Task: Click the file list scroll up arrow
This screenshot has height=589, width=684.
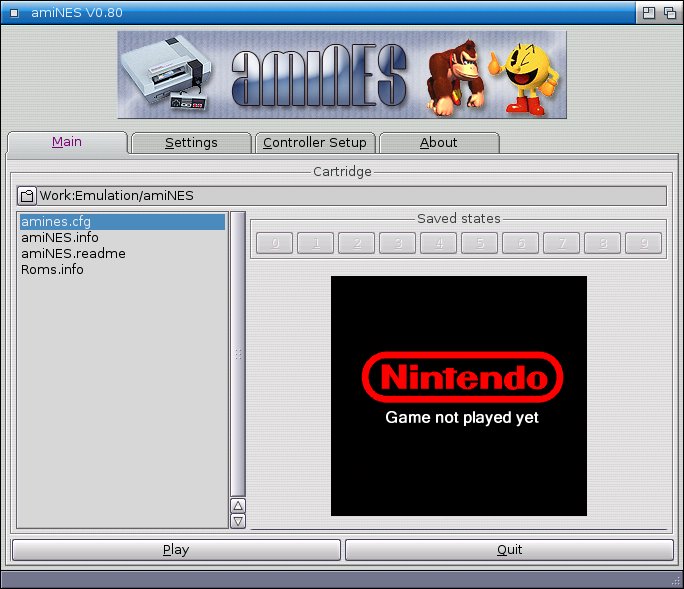Action: 238,506
